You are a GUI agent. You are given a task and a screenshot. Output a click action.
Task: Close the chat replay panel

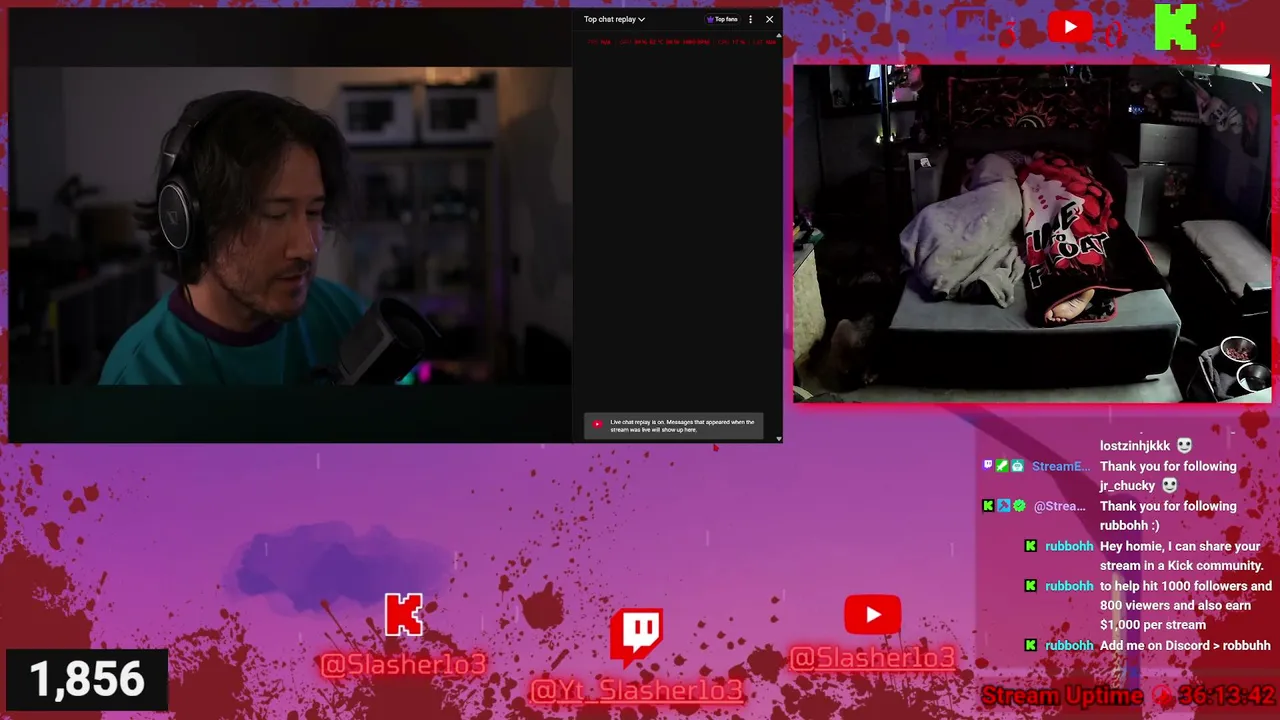coord(769,19)
